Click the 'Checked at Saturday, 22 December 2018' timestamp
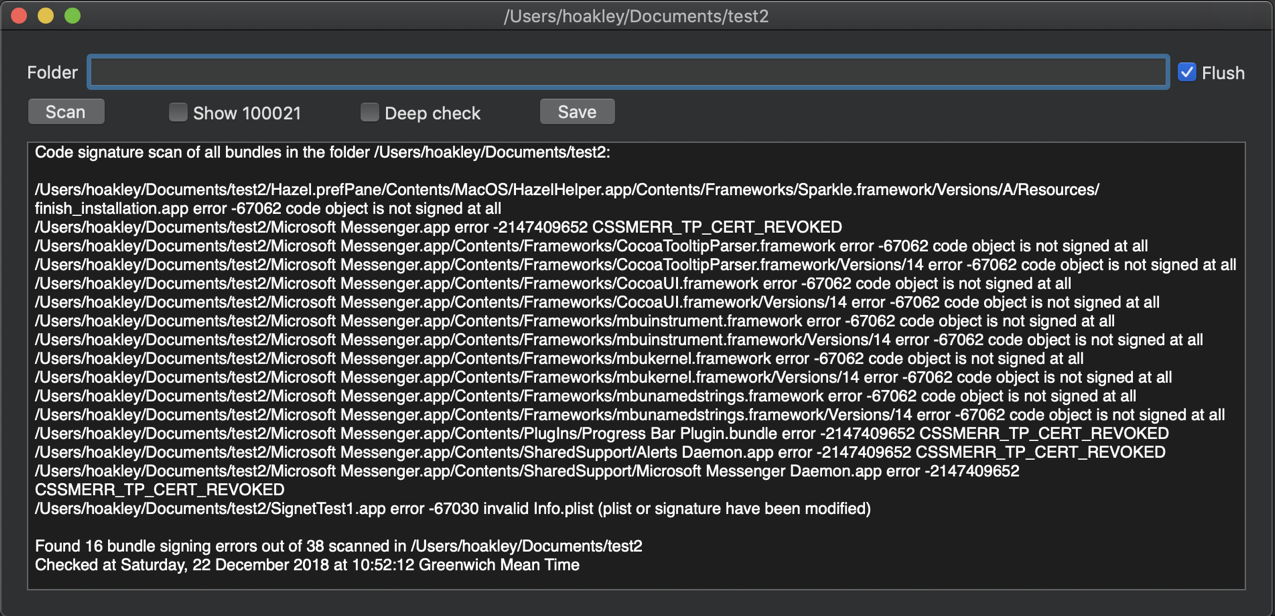The height and width of the screenshot is (616, 1275). [307, 565]
